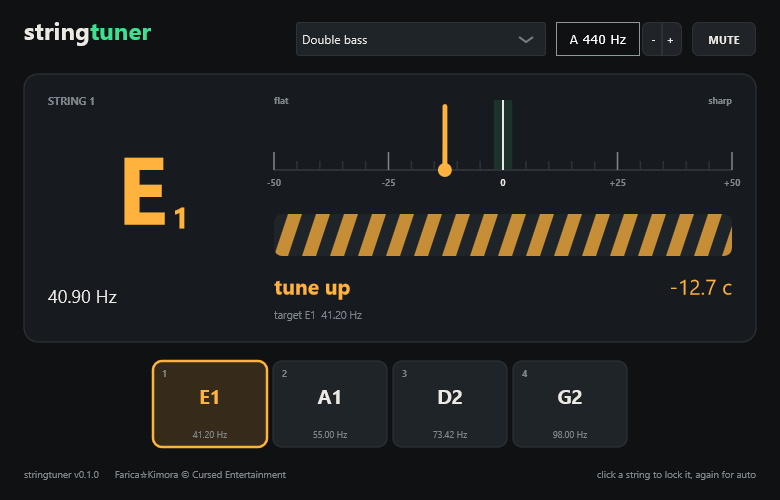780x500 pixels.
Task: Click the 'click a string to lock it' hint
Action: pyautogui.click(x=676, y=475)
